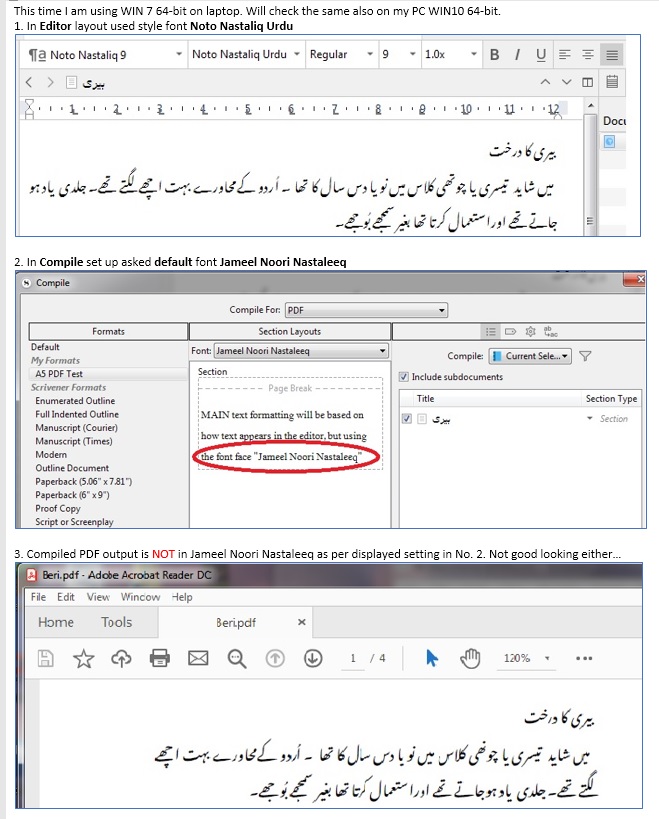This screenshot has height=819, width=659.
Task: Uncheck the بیری document row in Compile
Action: 407,418
